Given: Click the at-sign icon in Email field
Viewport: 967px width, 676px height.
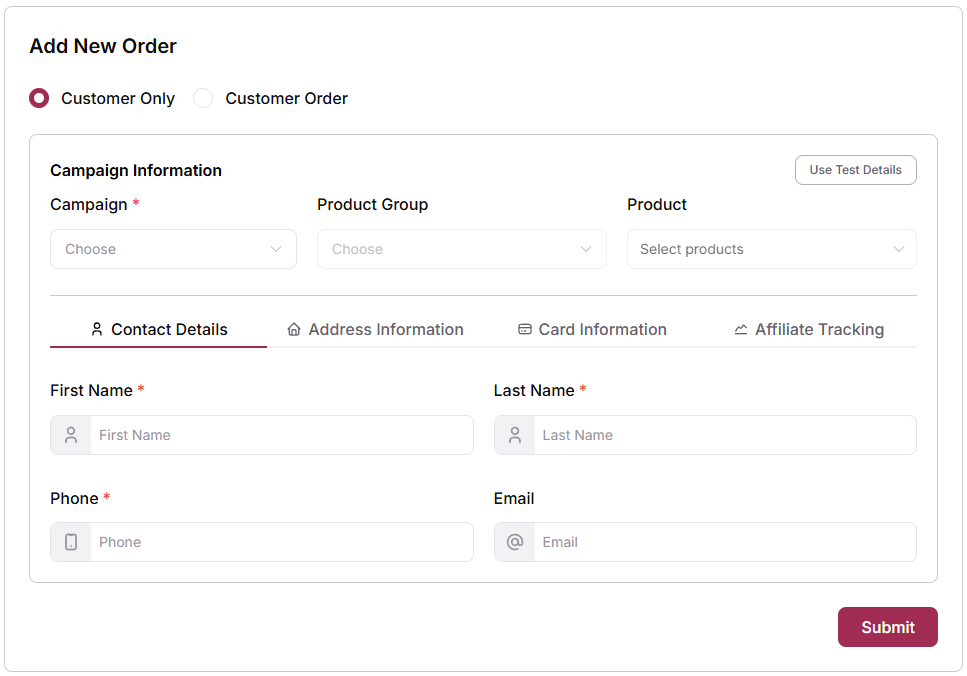Looking at the screenshot, I should (515, 542).
